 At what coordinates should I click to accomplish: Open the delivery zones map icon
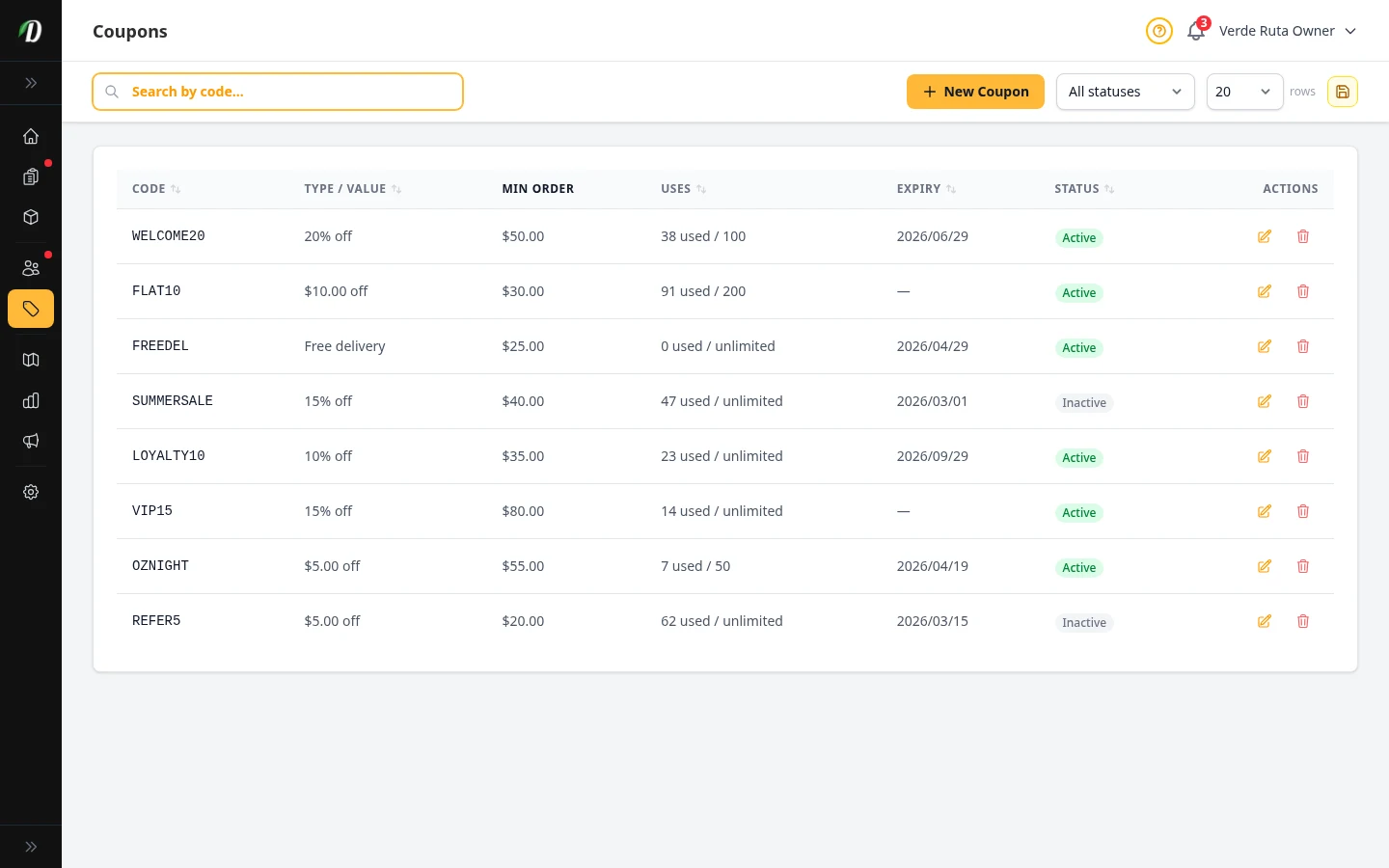[x=31, y=360]
